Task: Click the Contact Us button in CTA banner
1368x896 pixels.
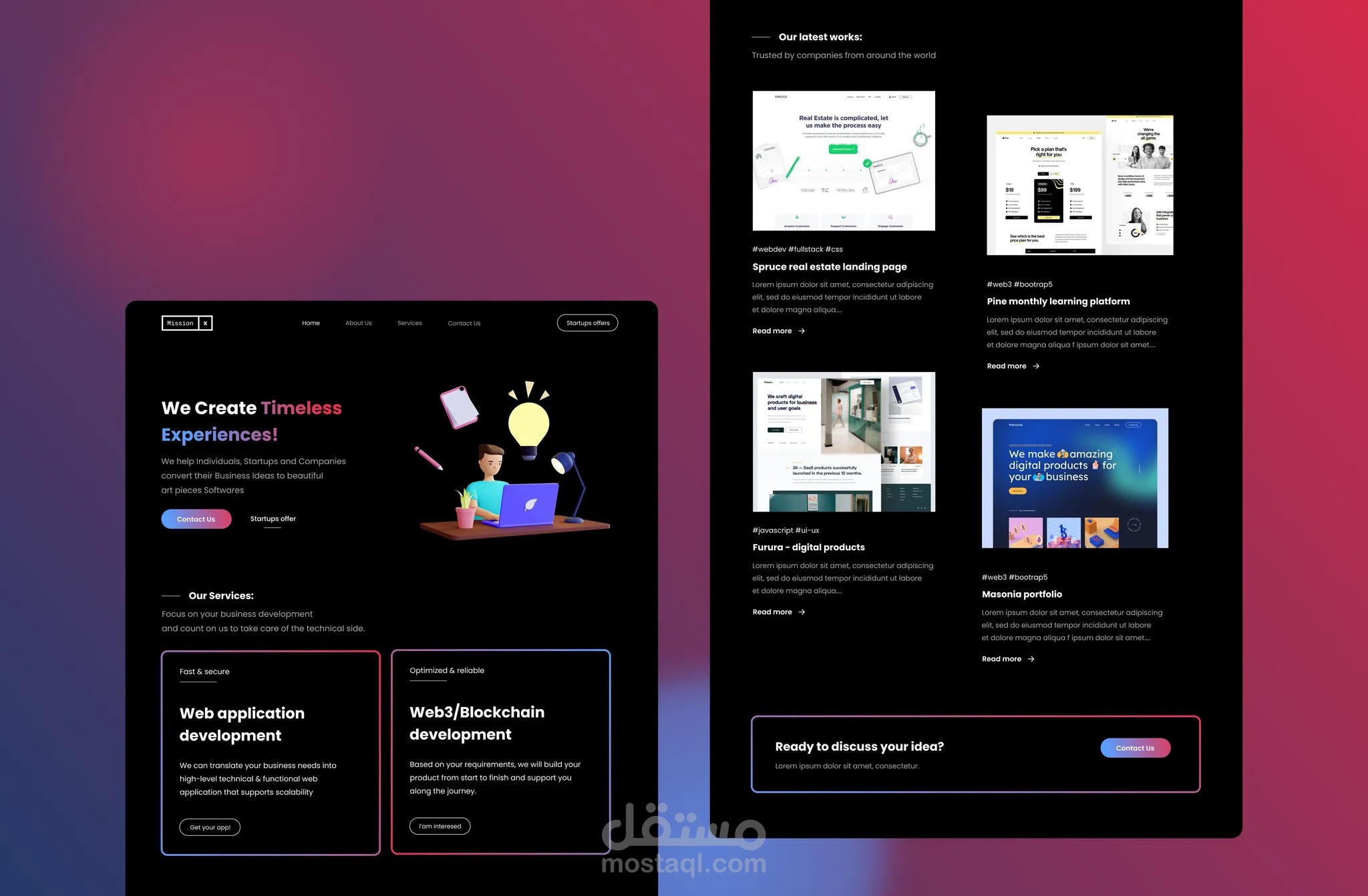Action: point(1135,747)
